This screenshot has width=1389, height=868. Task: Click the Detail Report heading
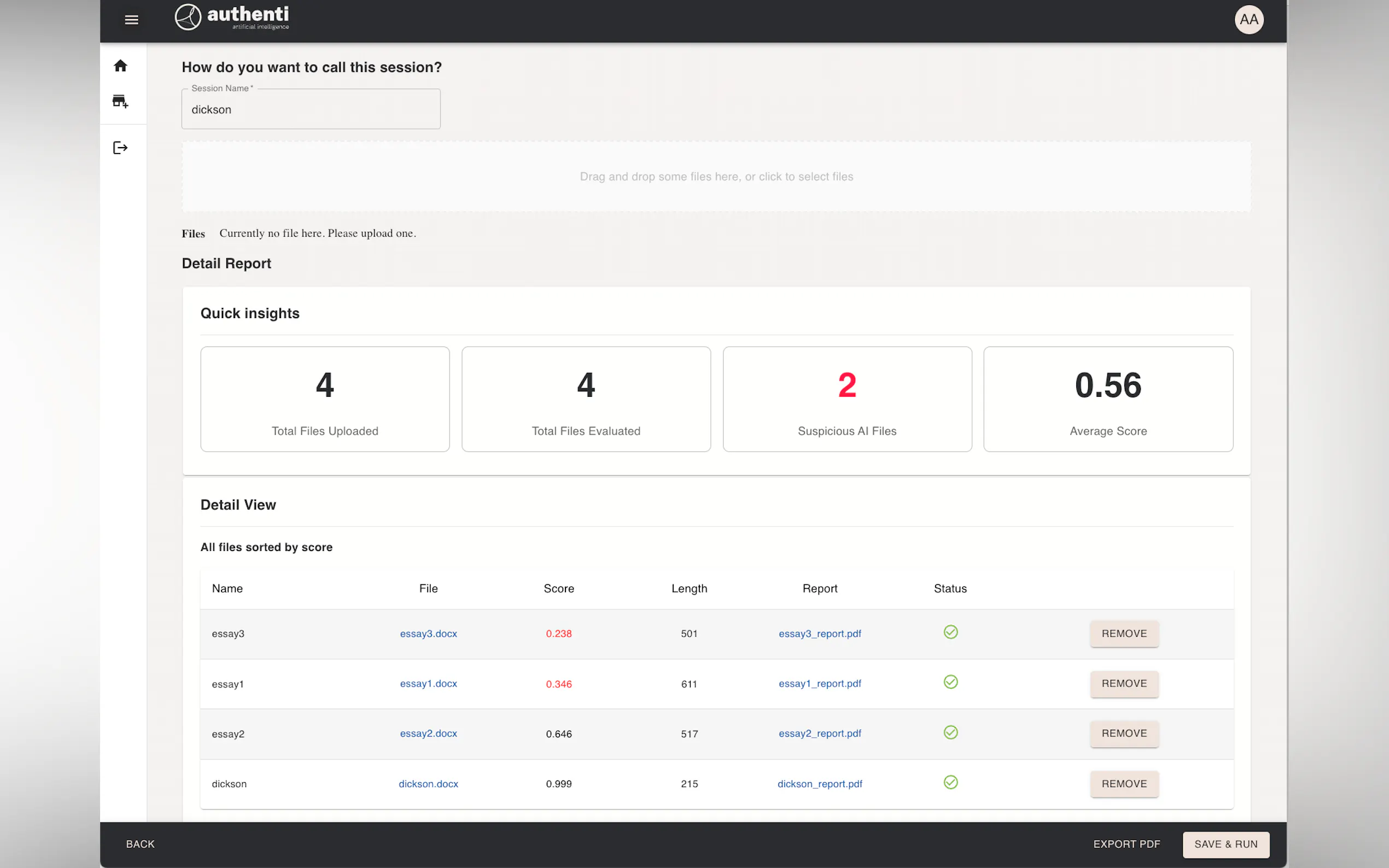coord(226,263)
